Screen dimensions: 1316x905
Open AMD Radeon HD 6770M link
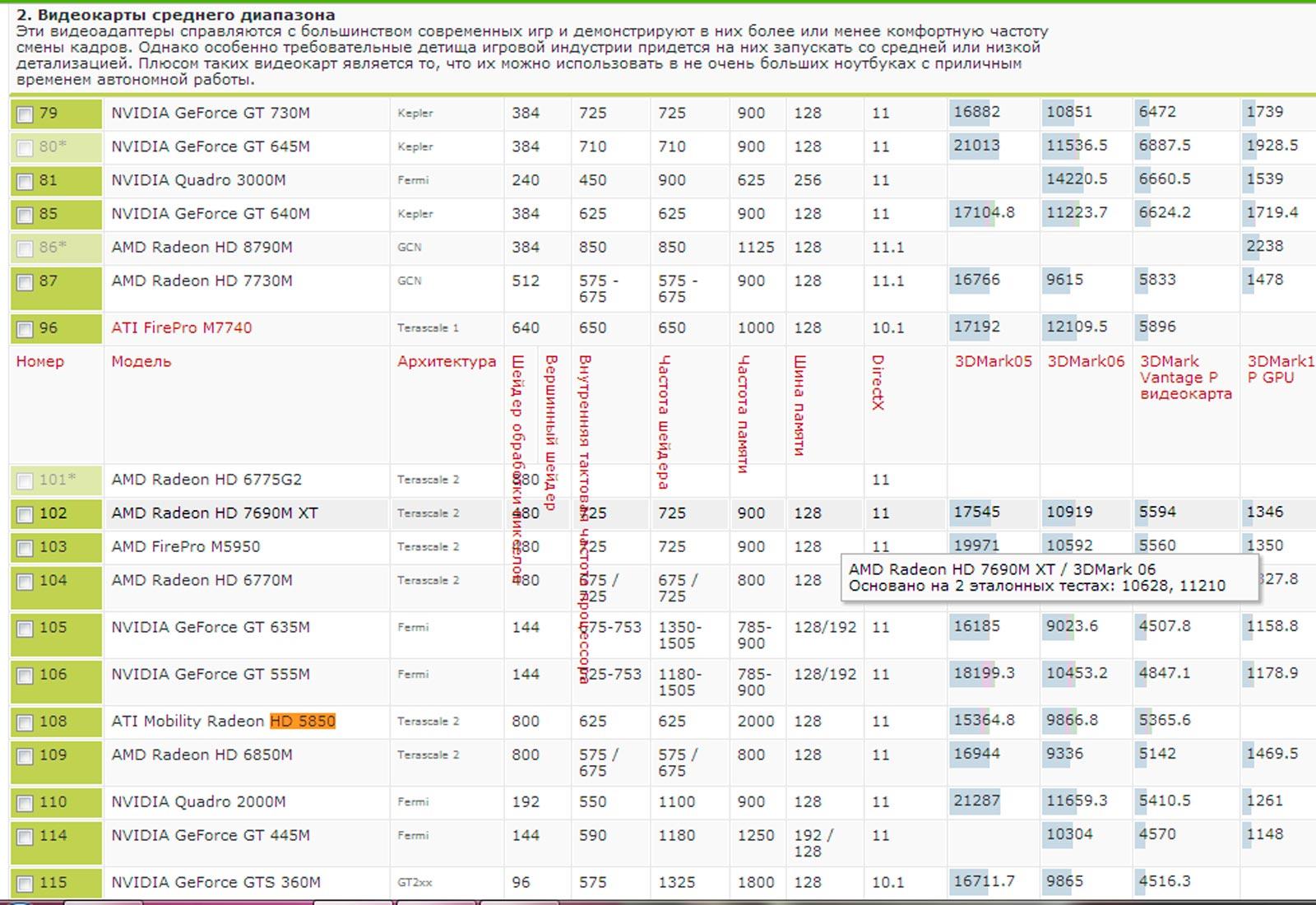[x=202, y=581]
